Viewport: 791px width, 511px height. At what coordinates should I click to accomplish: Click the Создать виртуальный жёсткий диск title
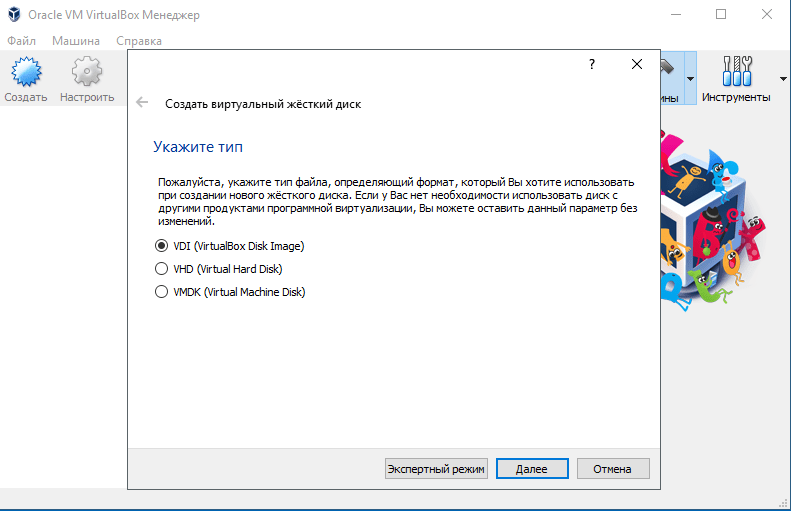coord(263,104)
